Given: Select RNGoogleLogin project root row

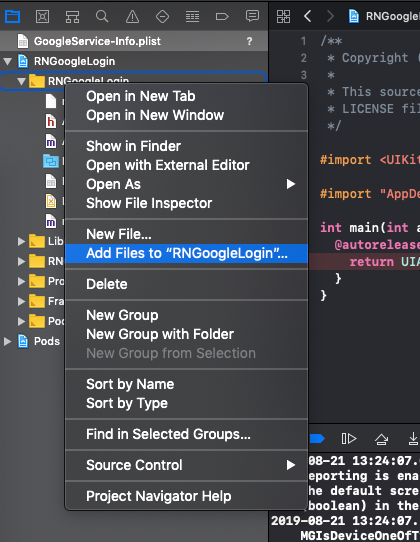Looking at the screenshot, I should click(134, 62).
